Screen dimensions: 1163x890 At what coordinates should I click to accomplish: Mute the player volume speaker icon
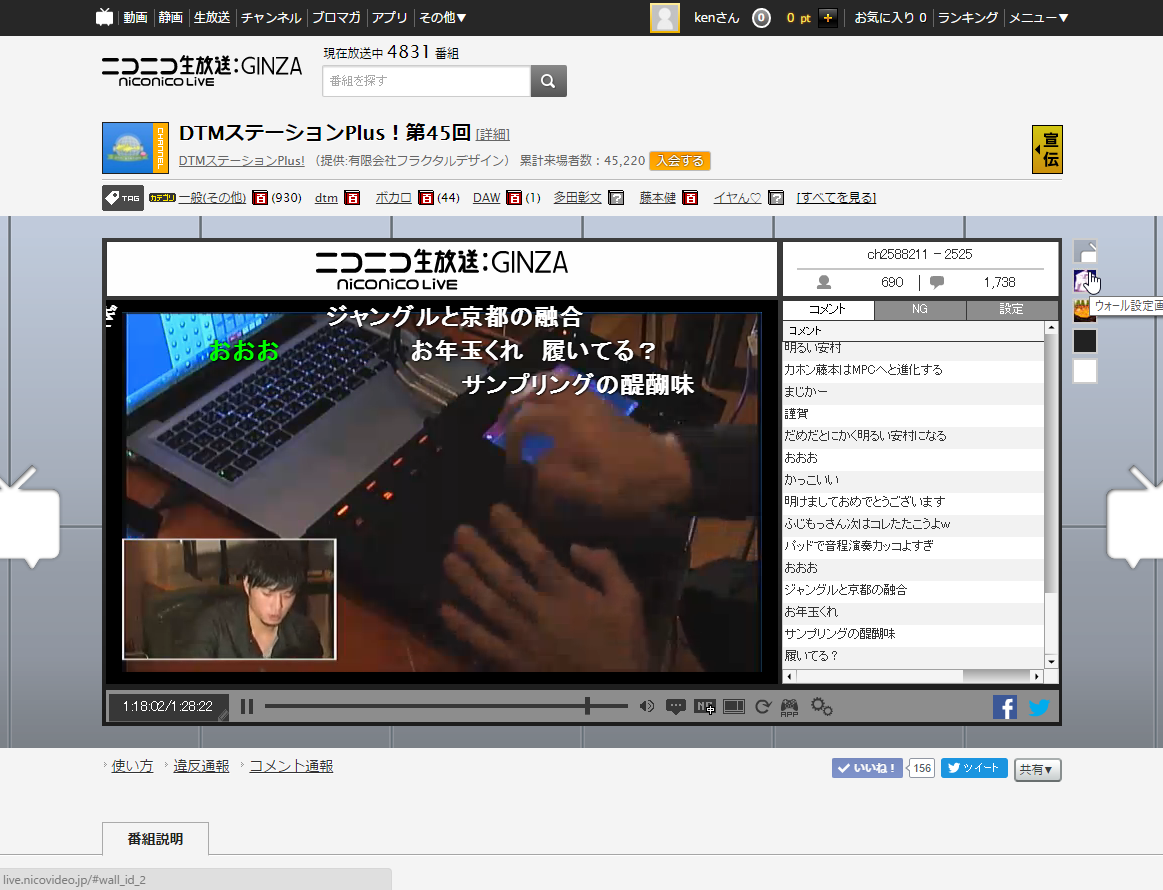click(647, 707)
